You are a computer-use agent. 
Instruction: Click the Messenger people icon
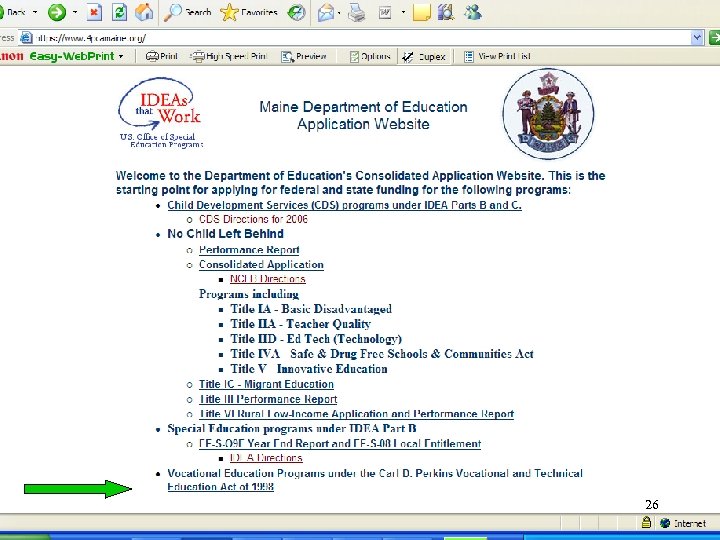[x=472, y=12]
